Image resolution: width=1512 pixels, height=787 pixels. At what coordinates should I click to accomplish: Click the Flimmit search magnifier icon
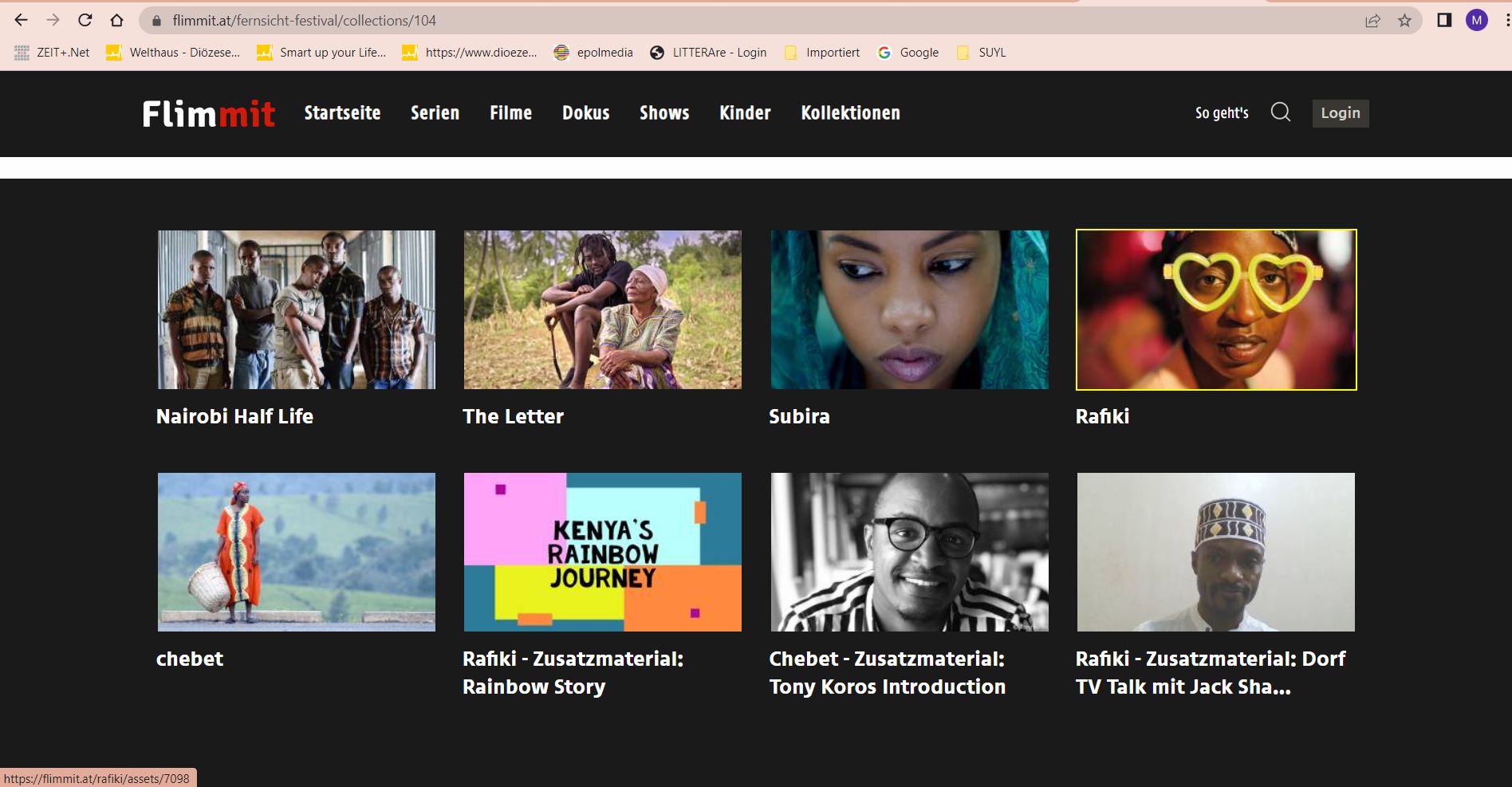(x=1280, y=112)
